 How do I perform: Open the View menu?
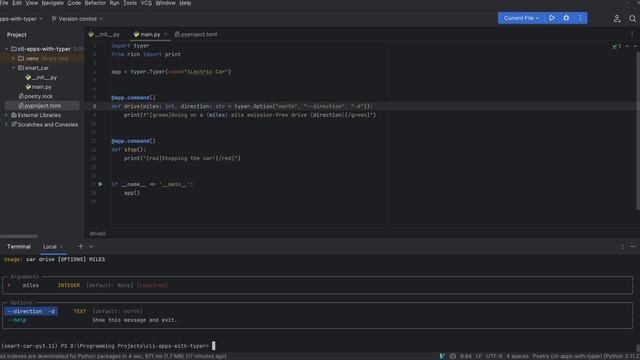click(31, 3)
